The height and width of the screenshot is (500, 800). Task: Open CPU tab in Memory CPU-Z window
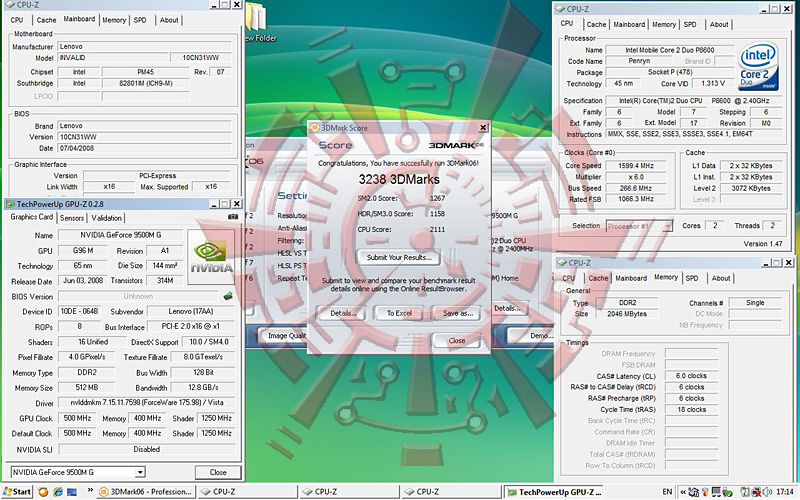tap(568, 278)
